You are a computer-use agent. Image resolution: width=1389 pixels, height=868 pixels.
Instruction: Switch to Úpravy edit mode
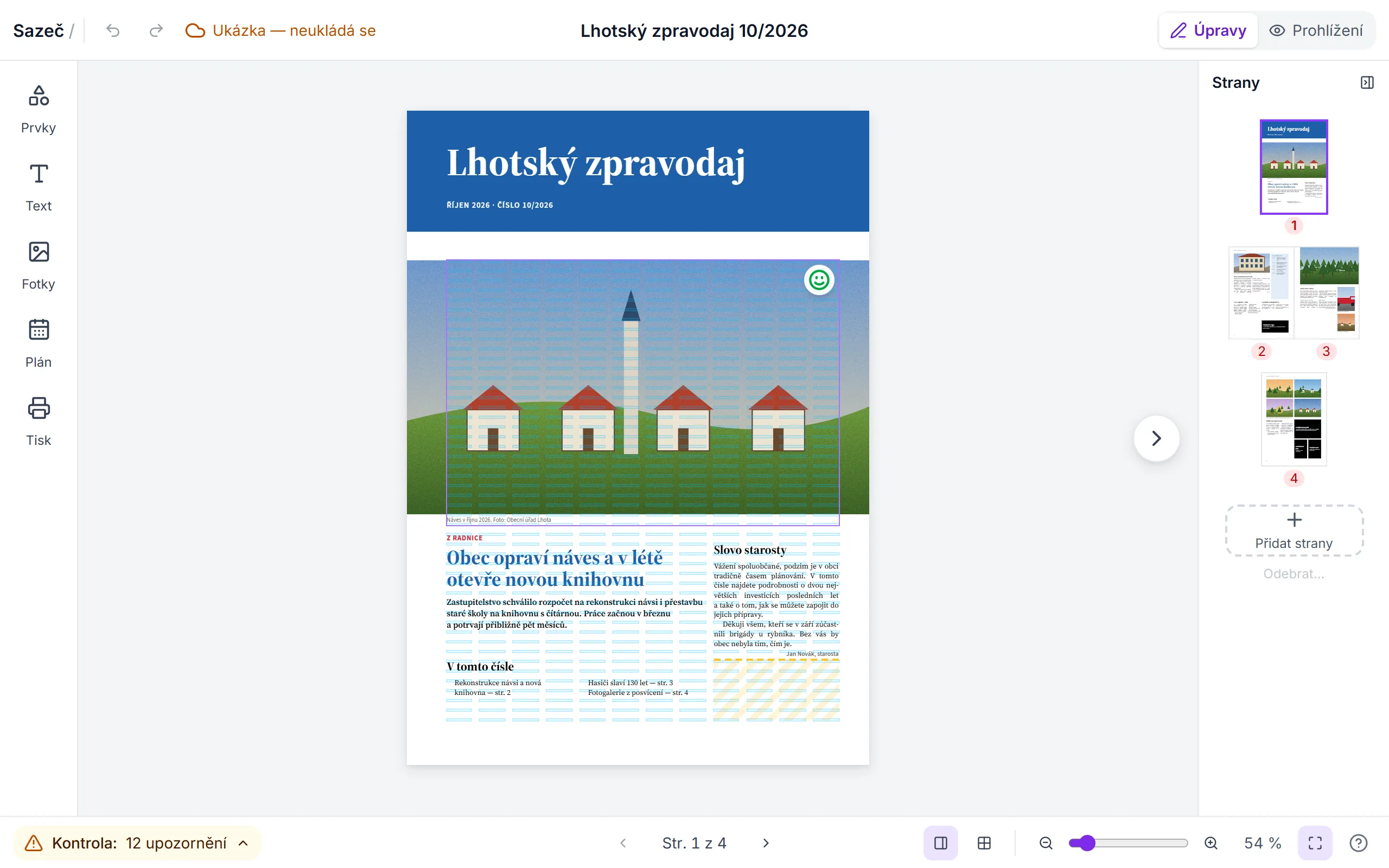coord(1208,30)
